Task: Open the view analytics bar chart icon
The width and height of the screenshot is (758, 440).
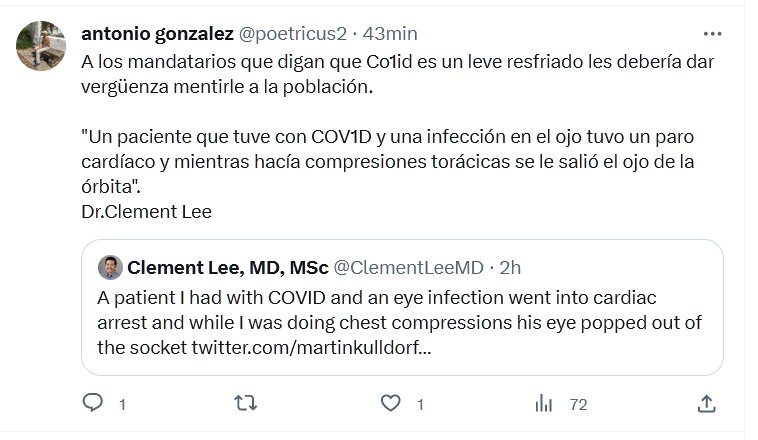Action: (x=545, y=403)
